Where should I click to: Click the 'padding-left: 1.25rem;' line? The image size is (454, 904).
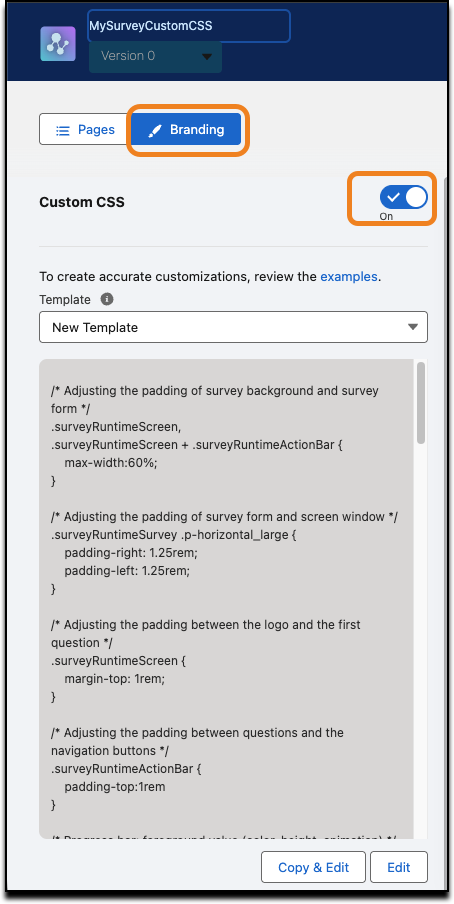(127, 571)
